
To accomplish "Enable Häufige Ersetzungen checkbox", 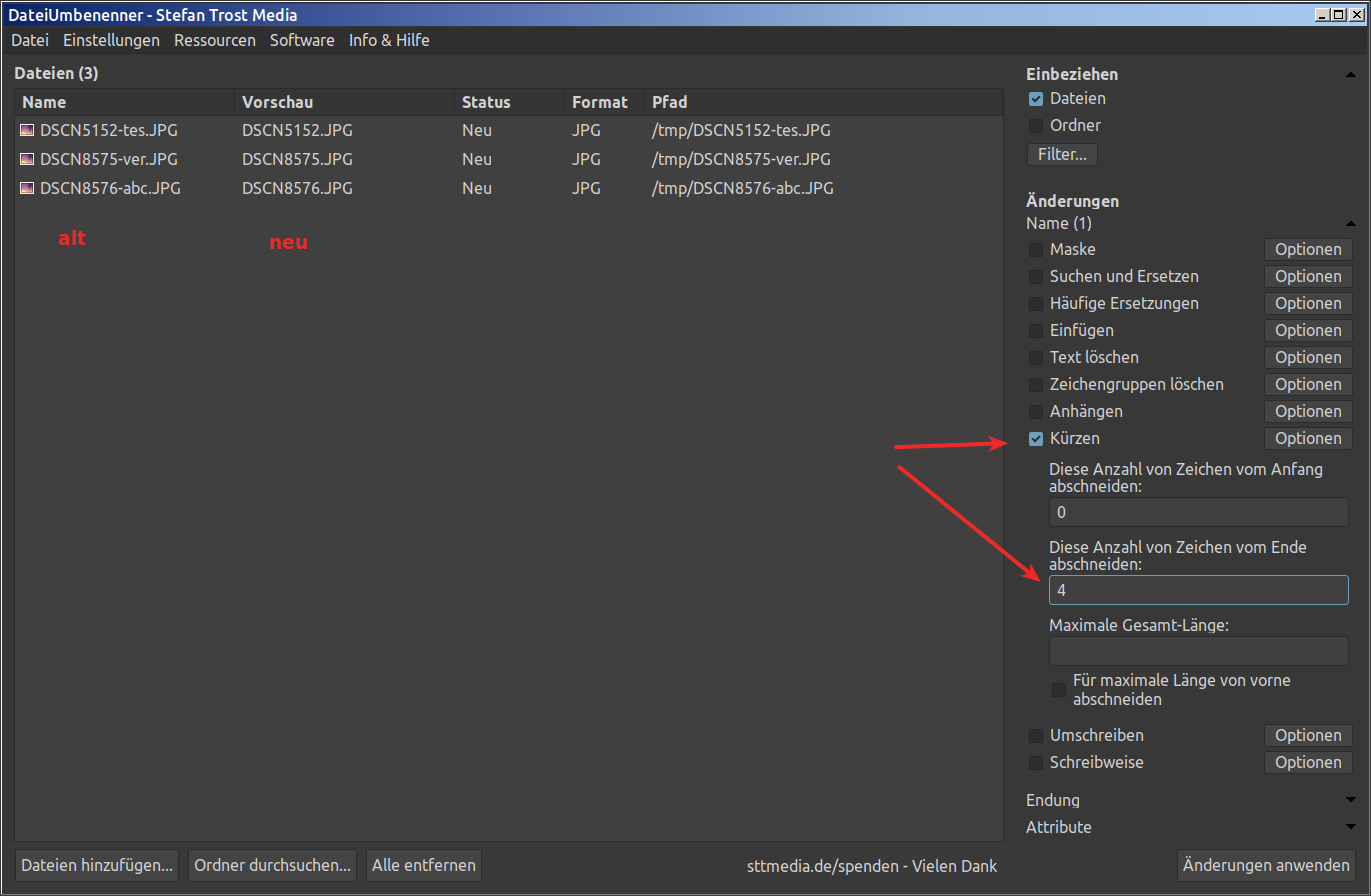I will click(1036, 304).
